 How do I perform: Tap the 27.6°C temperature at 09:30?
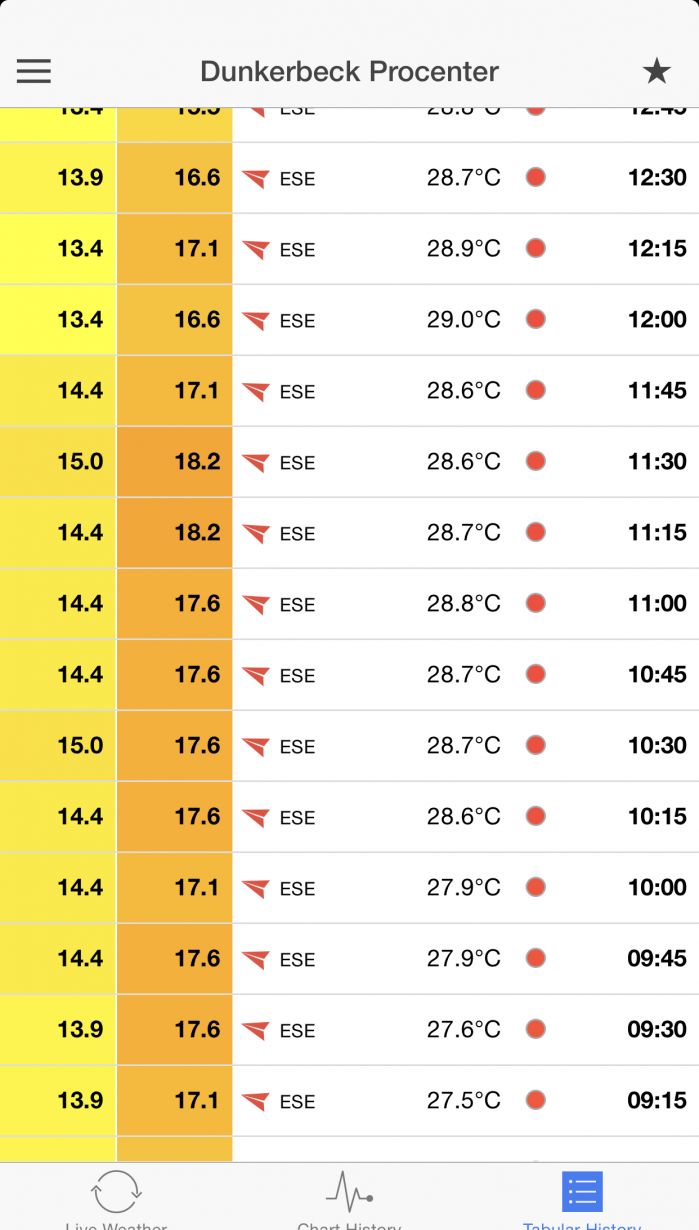pyautogui.click(x=463, y=1030)
